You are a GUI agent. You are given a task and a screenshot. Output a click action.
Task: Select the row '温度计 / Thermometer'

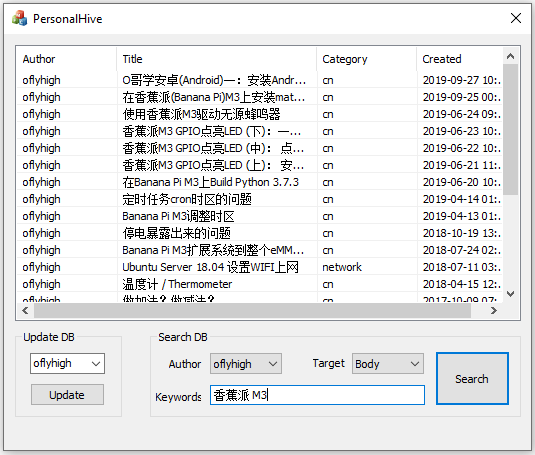point(259,284)
